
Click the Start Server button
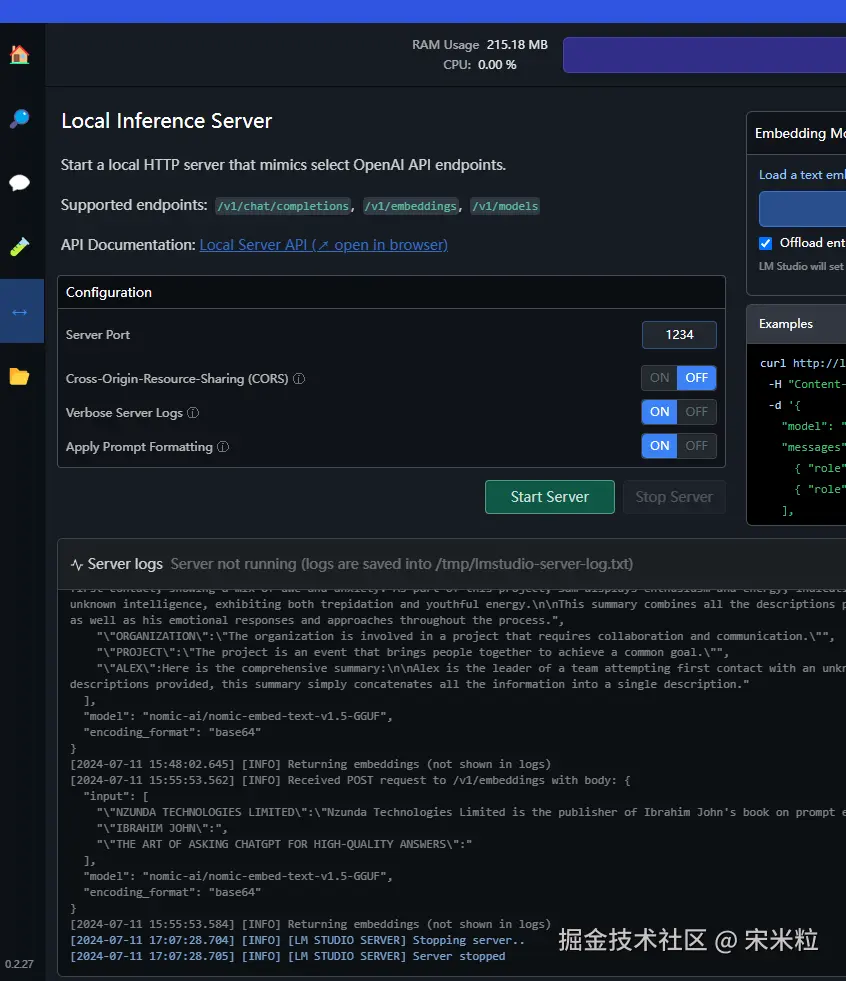[x=549, y=497]
